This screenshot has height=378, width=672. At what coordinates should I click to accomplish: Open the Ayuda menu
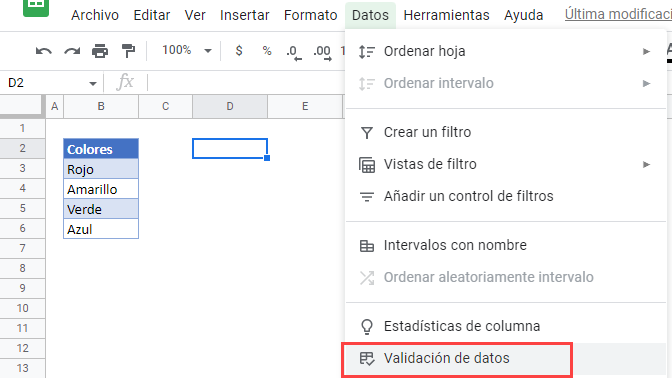click(524, 15)
